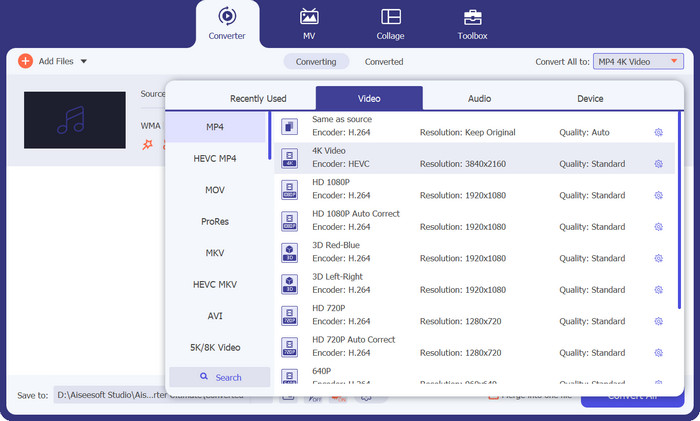Viewport: 700px width, 421px height.
Task: Choose ProRes format
Action: [x=215, y=221]
